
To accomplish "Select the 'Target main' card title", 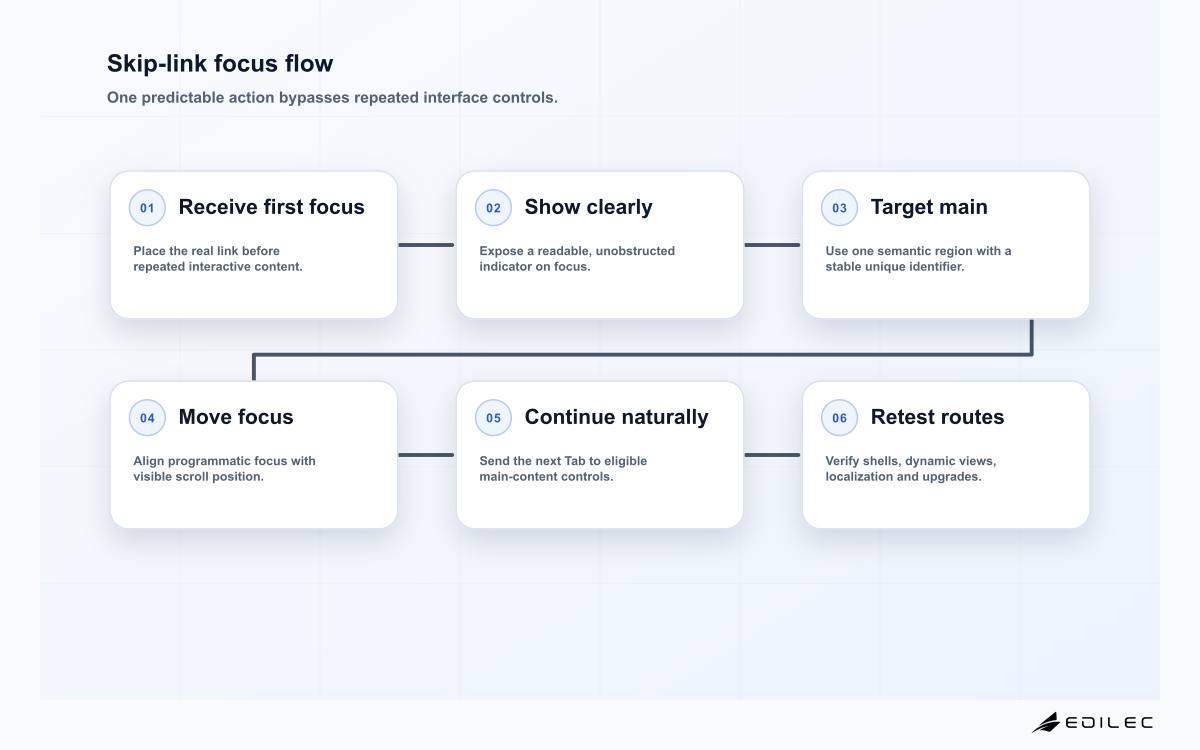I will [929, 207].
